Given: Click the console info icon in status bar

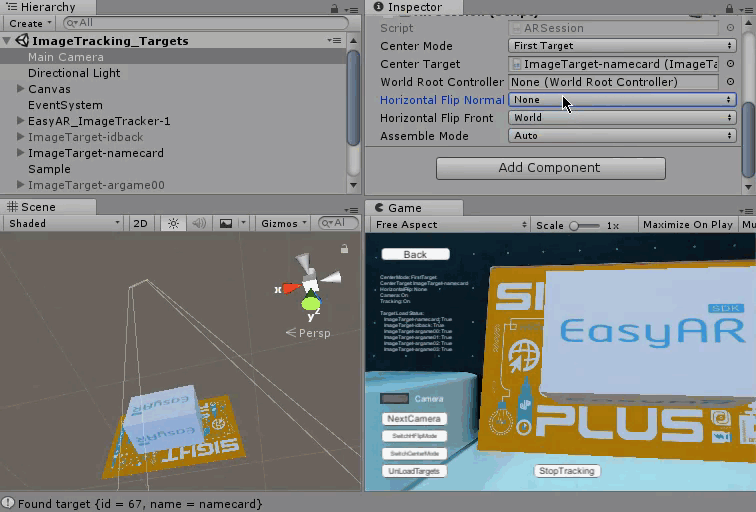Looking at the screenshot, I should 8,503.
